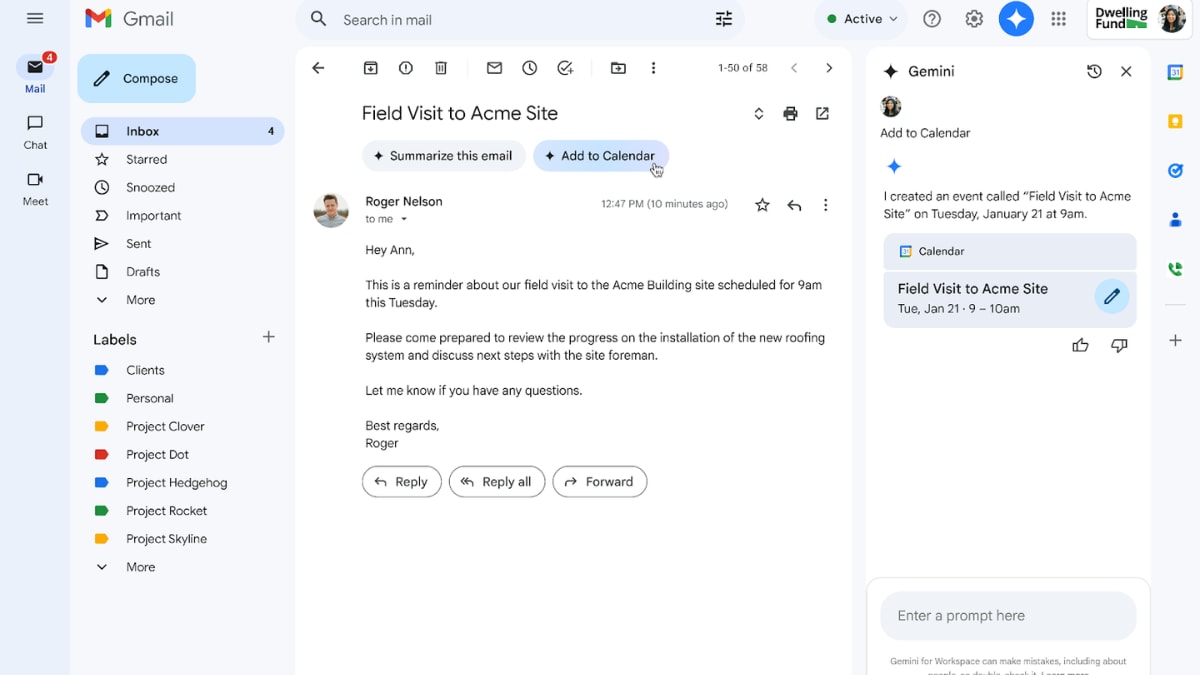The height and width of the screenshot is (675, 1200).
Task: Select the Project Clover label
Action: tap(165, 426)
